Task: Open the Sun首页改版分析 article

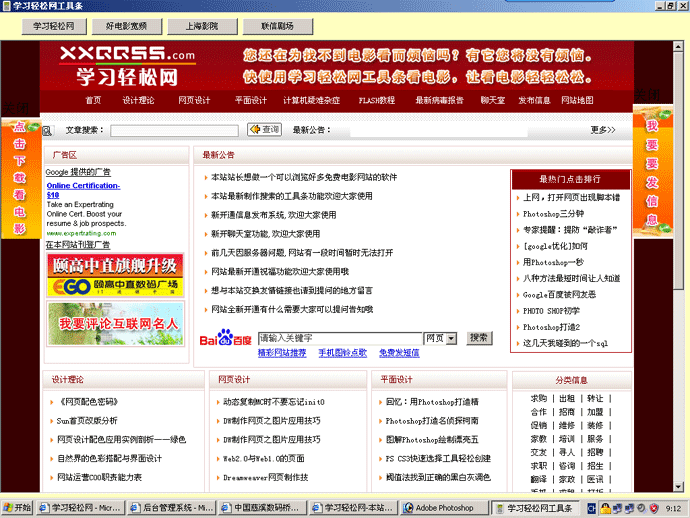Action: tap(87, 421)
